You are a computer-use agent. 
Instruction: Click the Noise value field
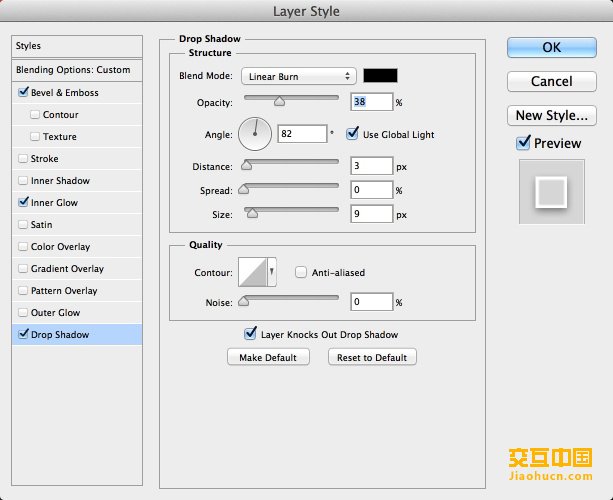(x=371, y=302)
